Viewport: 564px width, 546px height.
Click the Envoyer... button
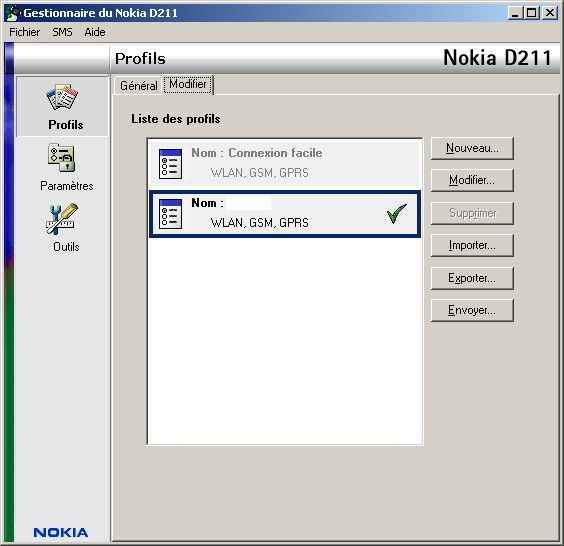click(472, 310)
